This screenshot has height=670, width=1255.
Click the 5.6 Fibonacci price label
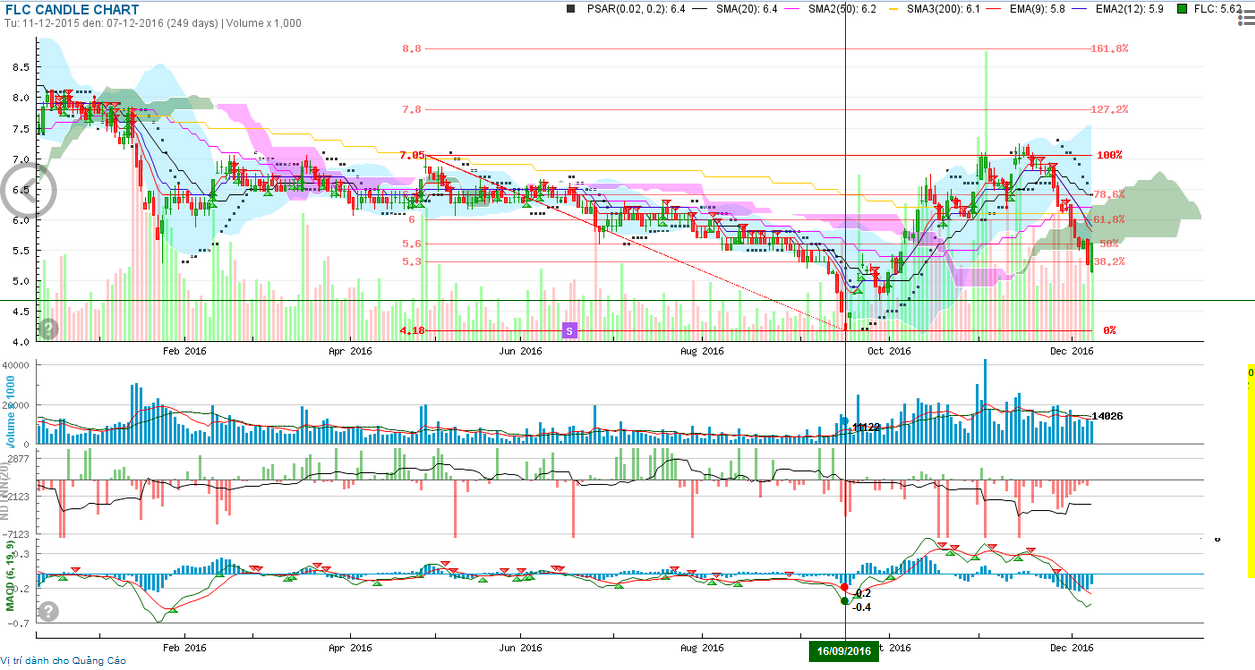[x=411, y=243]
